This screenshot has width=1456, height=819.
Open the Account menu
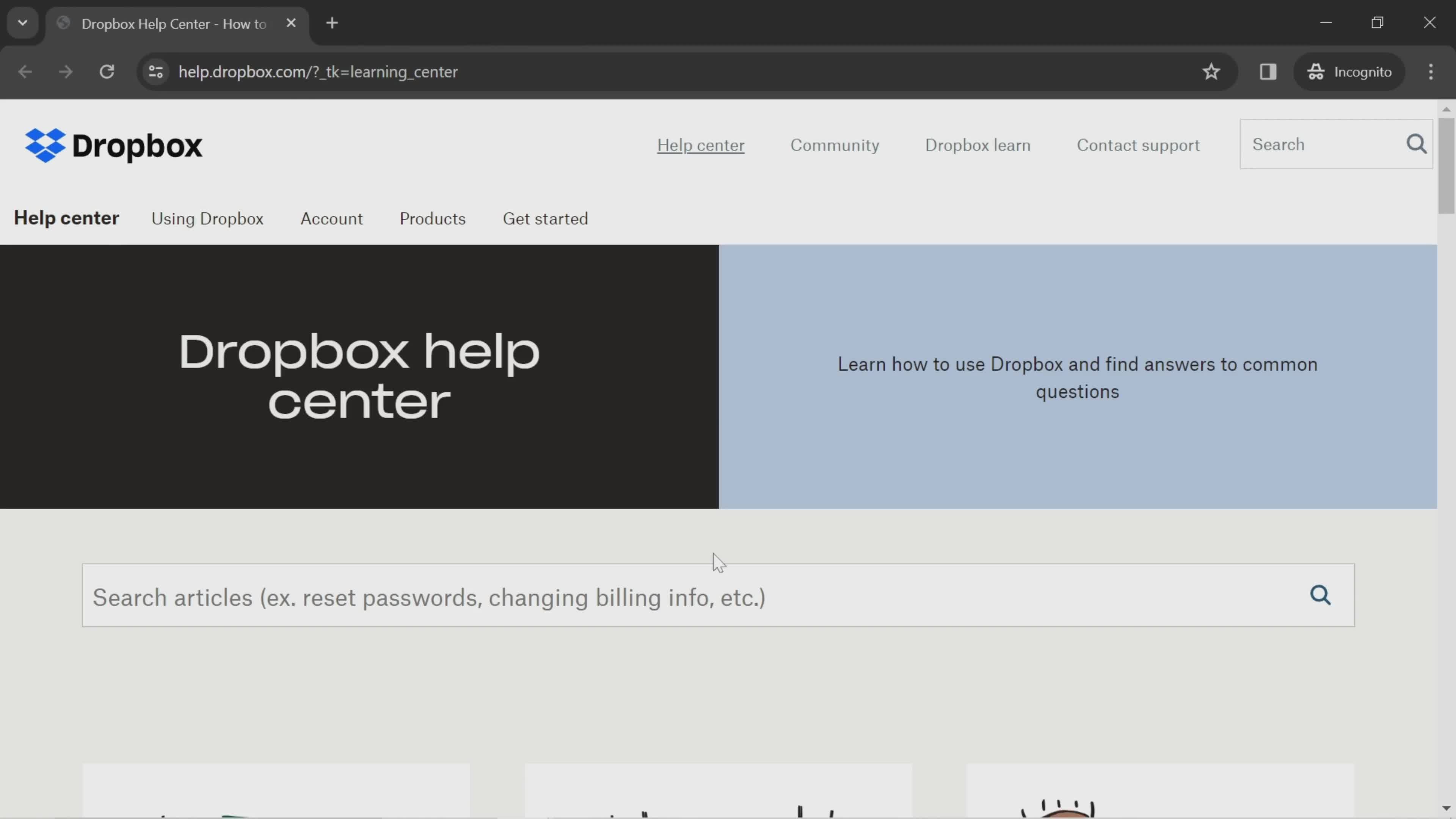[332, 219]
